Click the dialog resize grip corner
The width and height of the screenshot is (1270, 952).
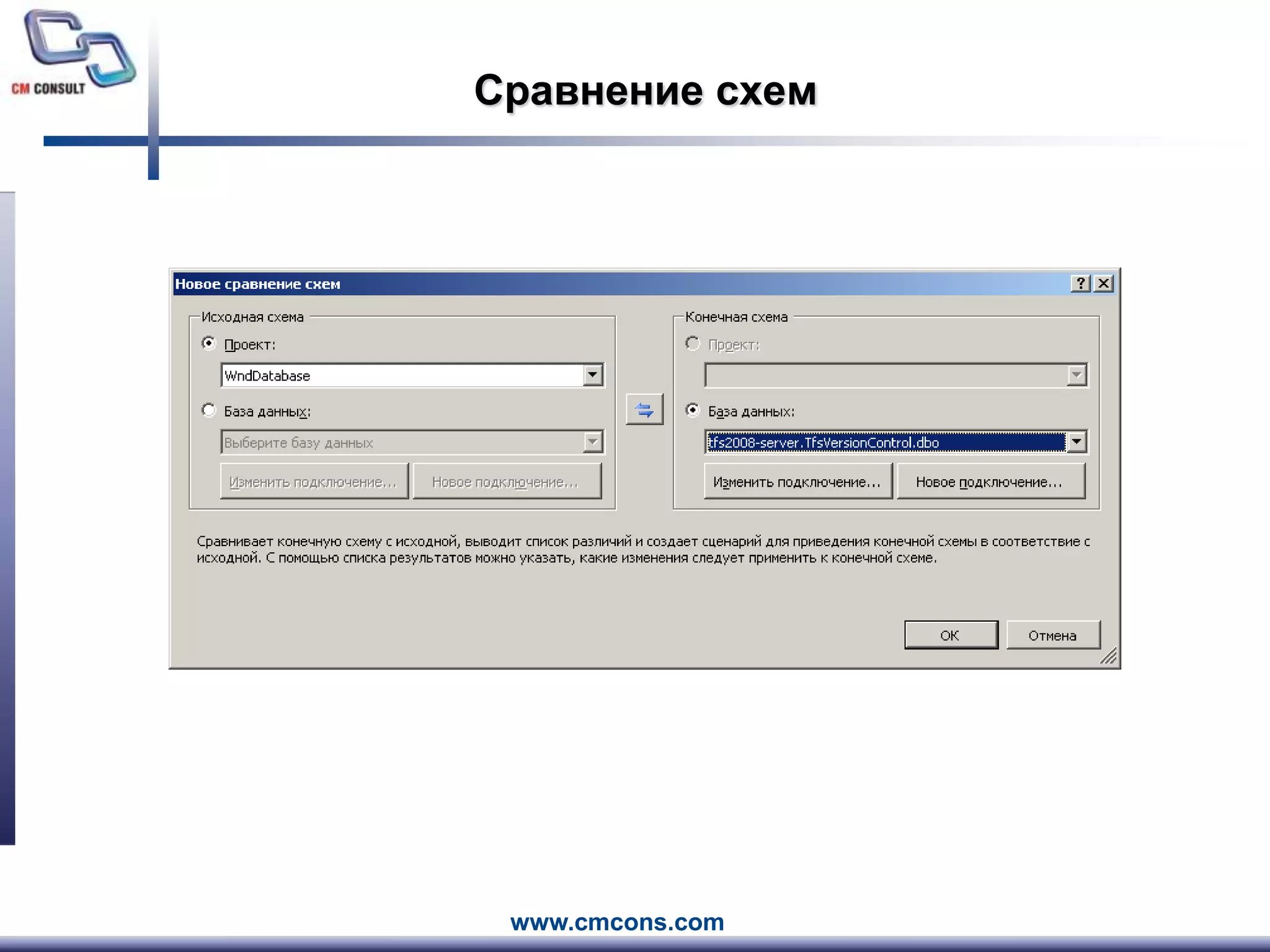[x=1108, y=656]
